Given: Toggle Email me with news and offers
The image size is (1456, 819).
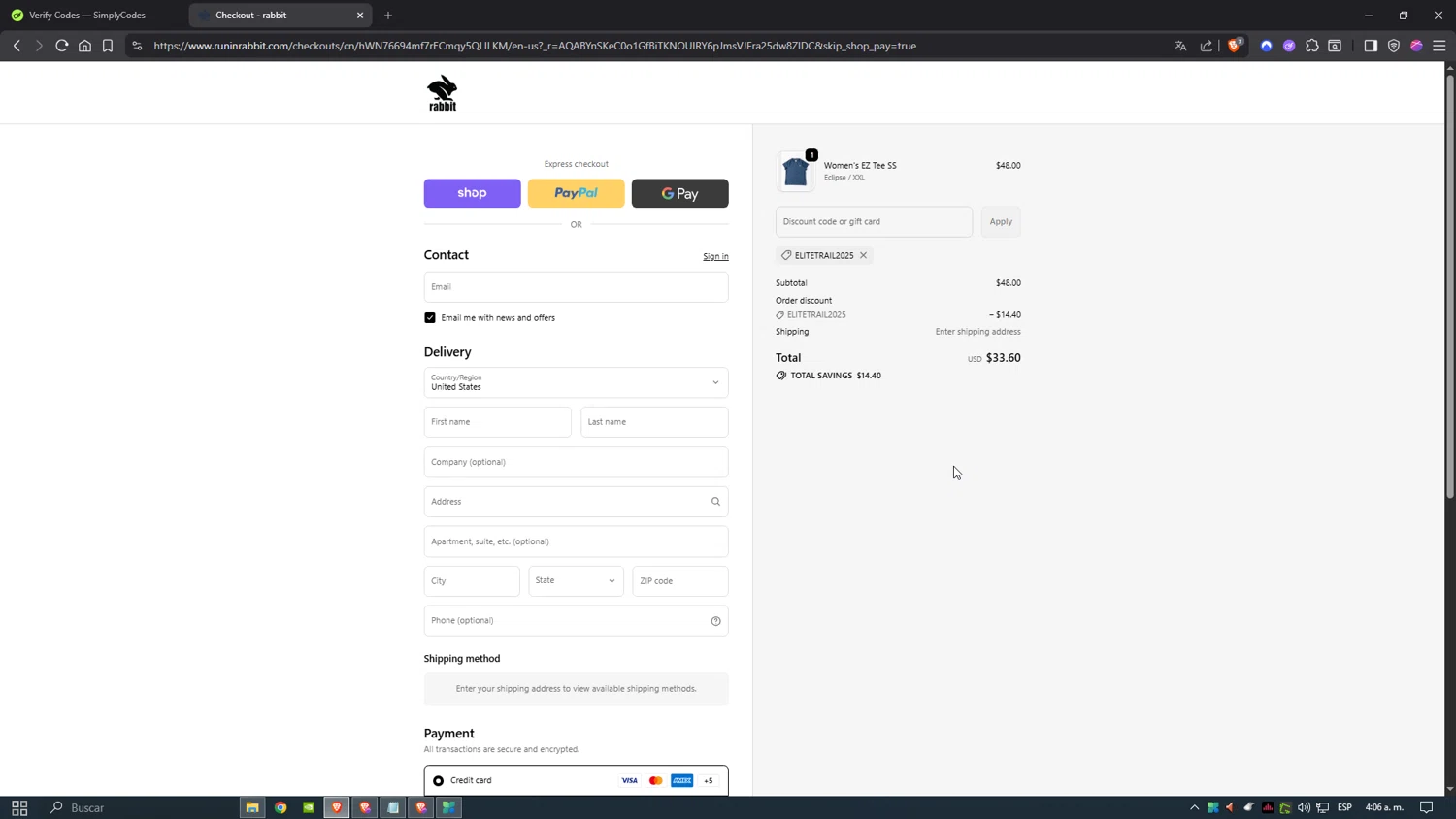Looking at the screenshot, I should (430, 318).
